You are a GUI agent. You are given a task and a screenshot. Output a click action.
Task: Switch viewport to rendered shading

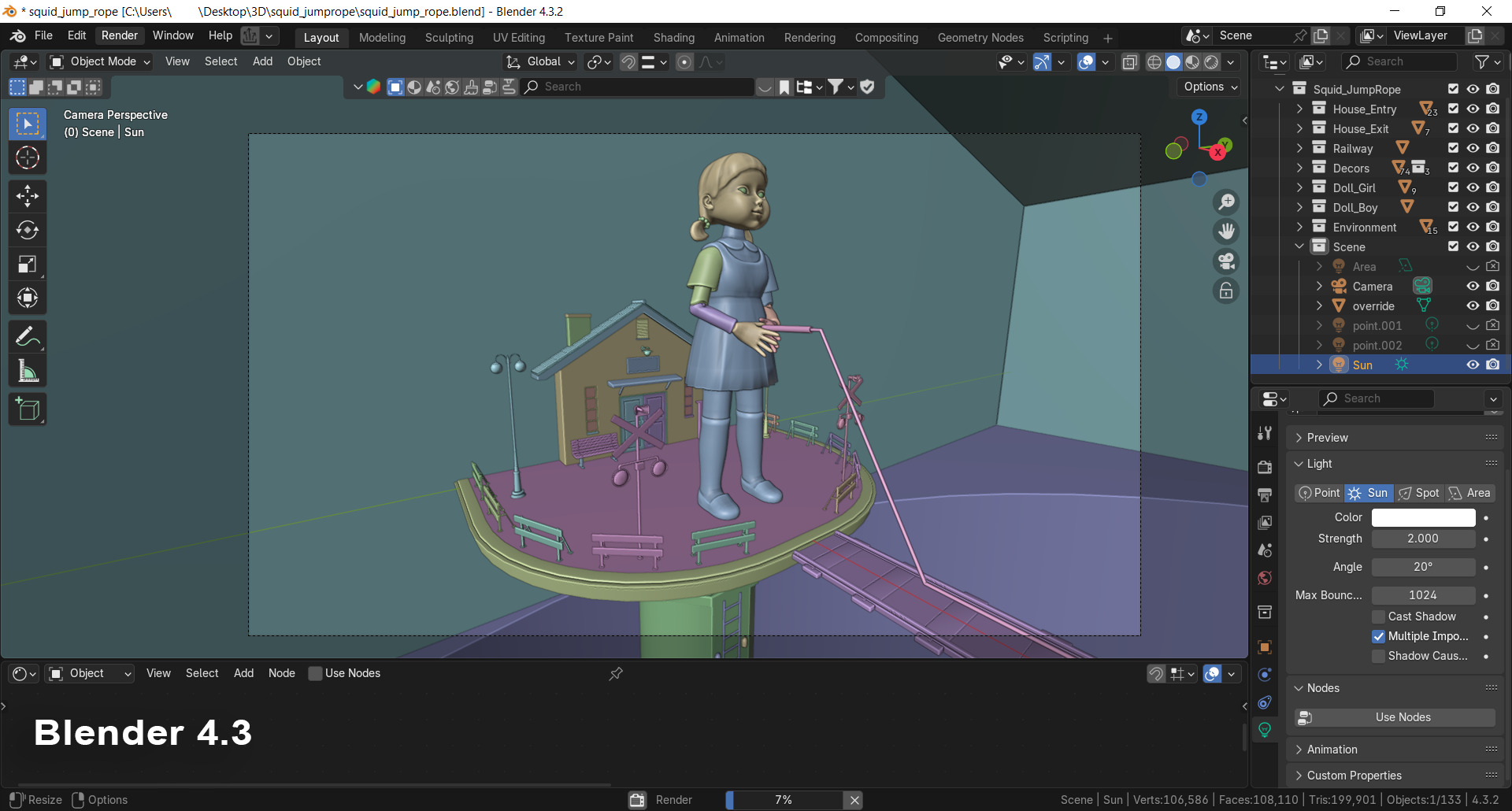coord(1212,62)
